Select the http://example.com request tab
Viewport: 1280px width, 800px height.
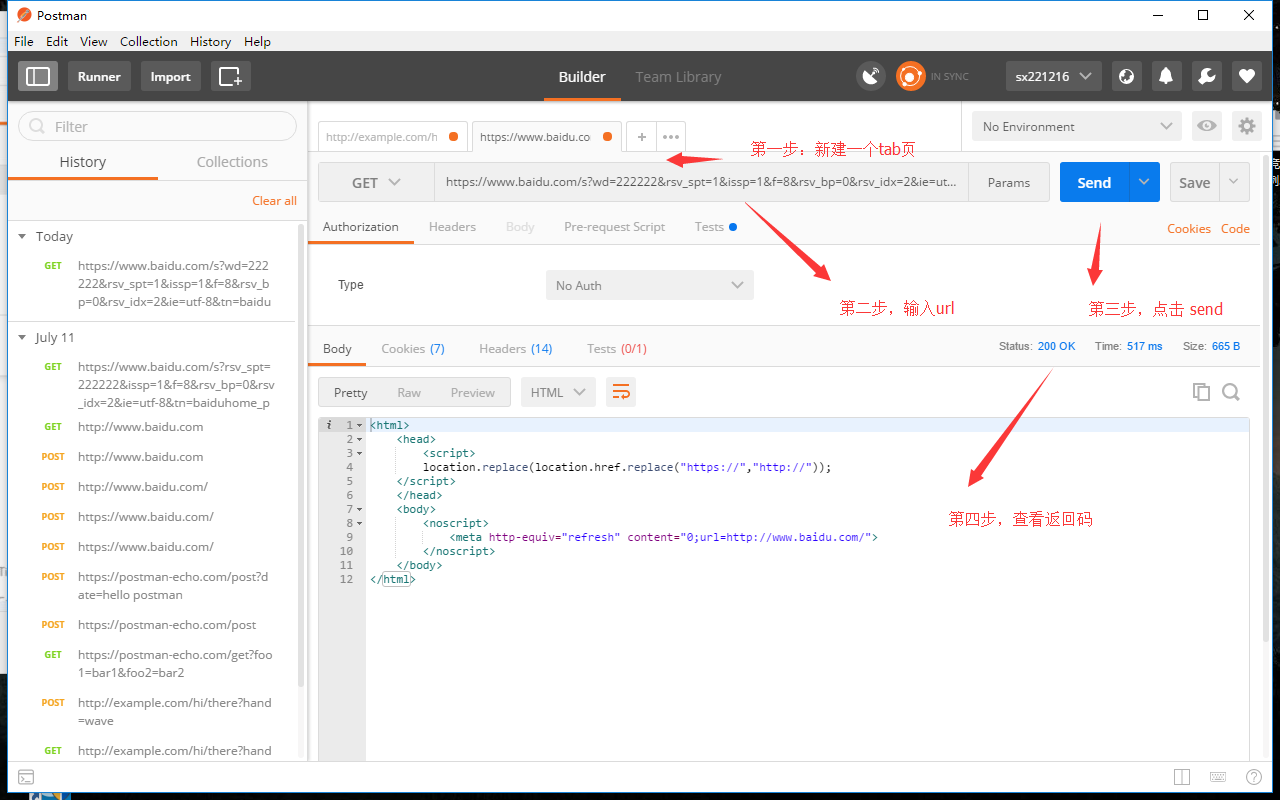tap(393, 137)
